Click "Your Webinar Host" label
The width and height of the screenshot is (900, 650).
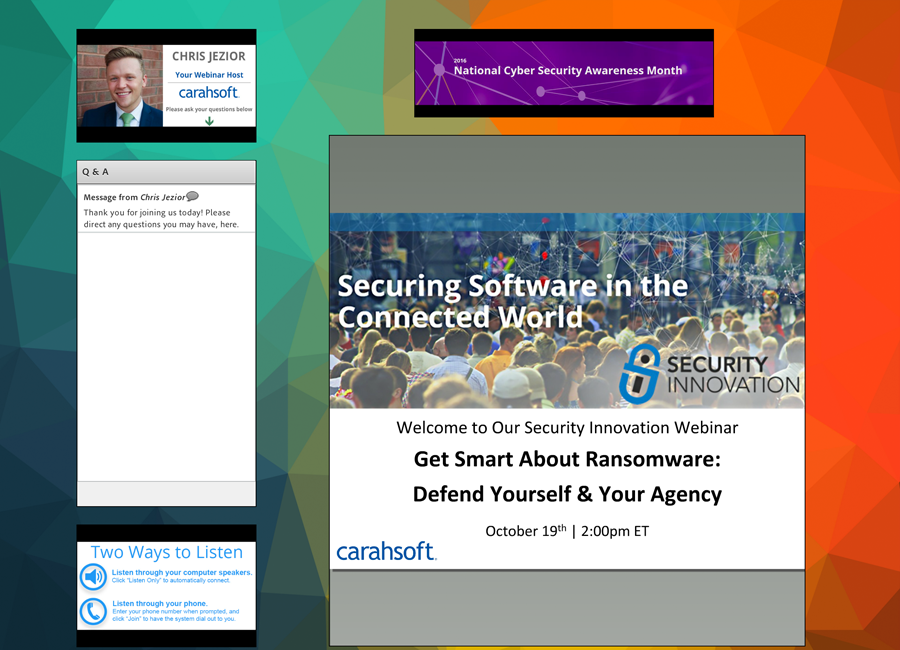209,75
